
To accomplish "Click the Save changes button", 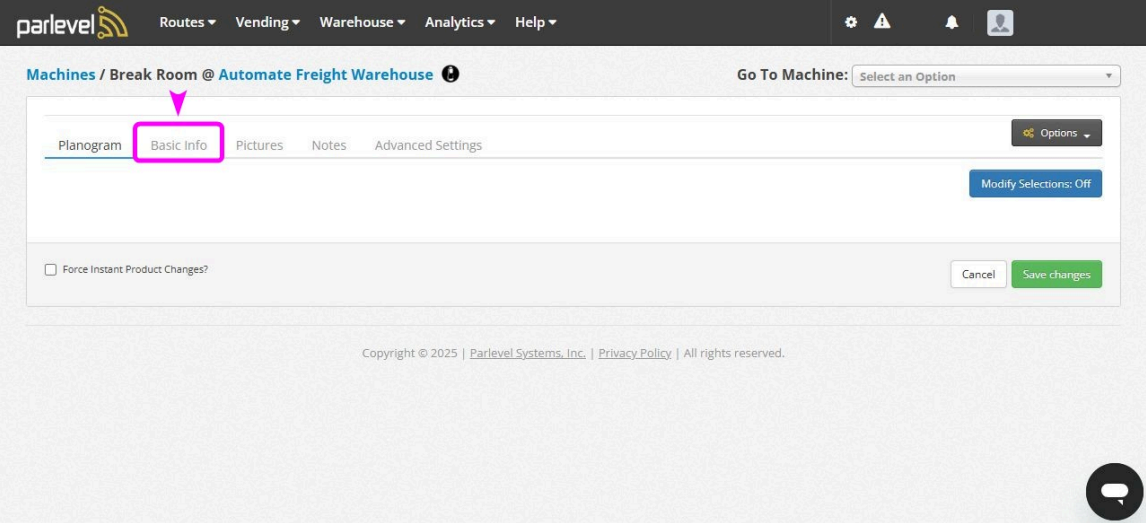I will point(1056,274).
